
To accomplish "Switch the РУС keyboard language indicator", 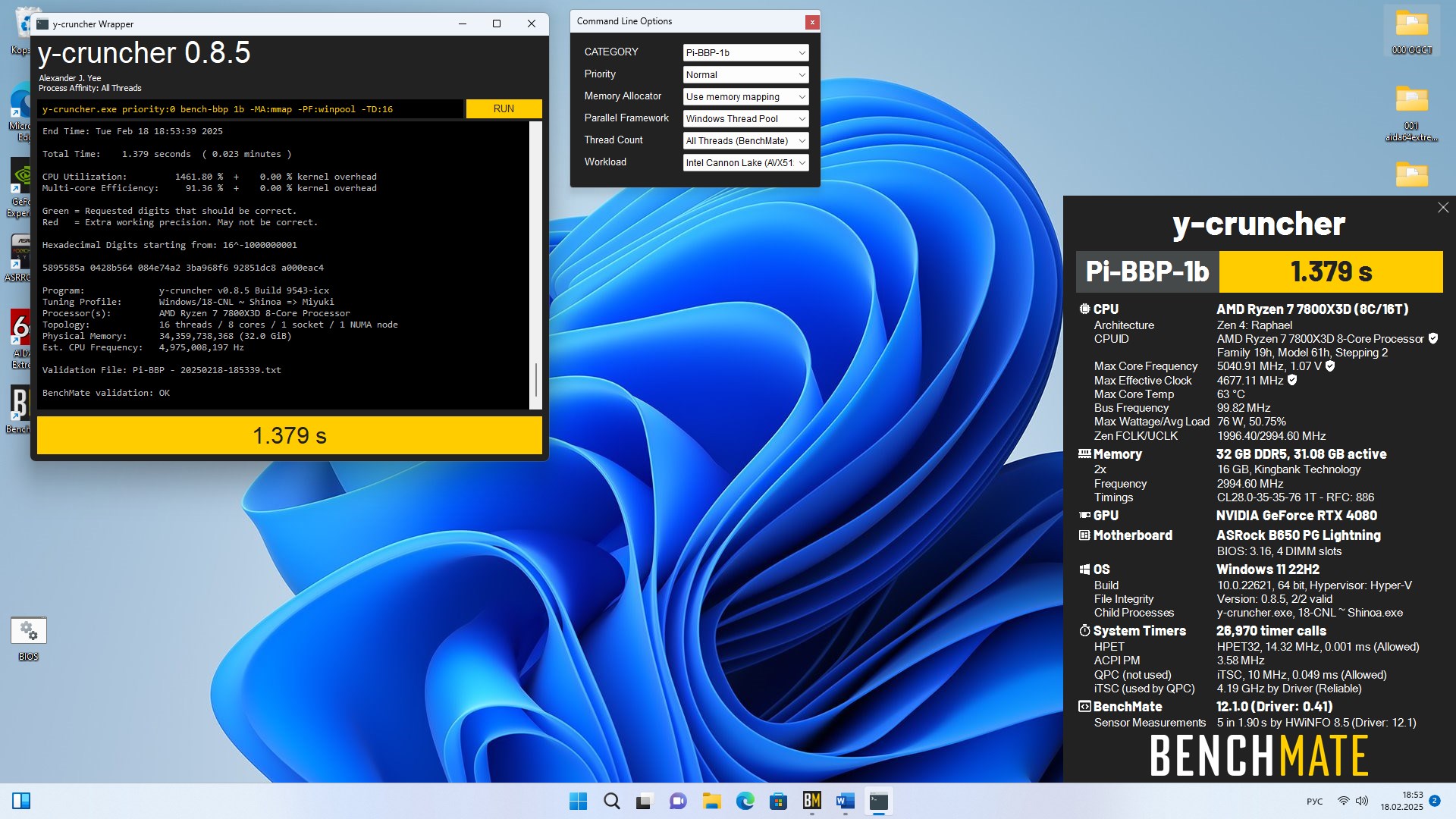I will [1314, 802].
